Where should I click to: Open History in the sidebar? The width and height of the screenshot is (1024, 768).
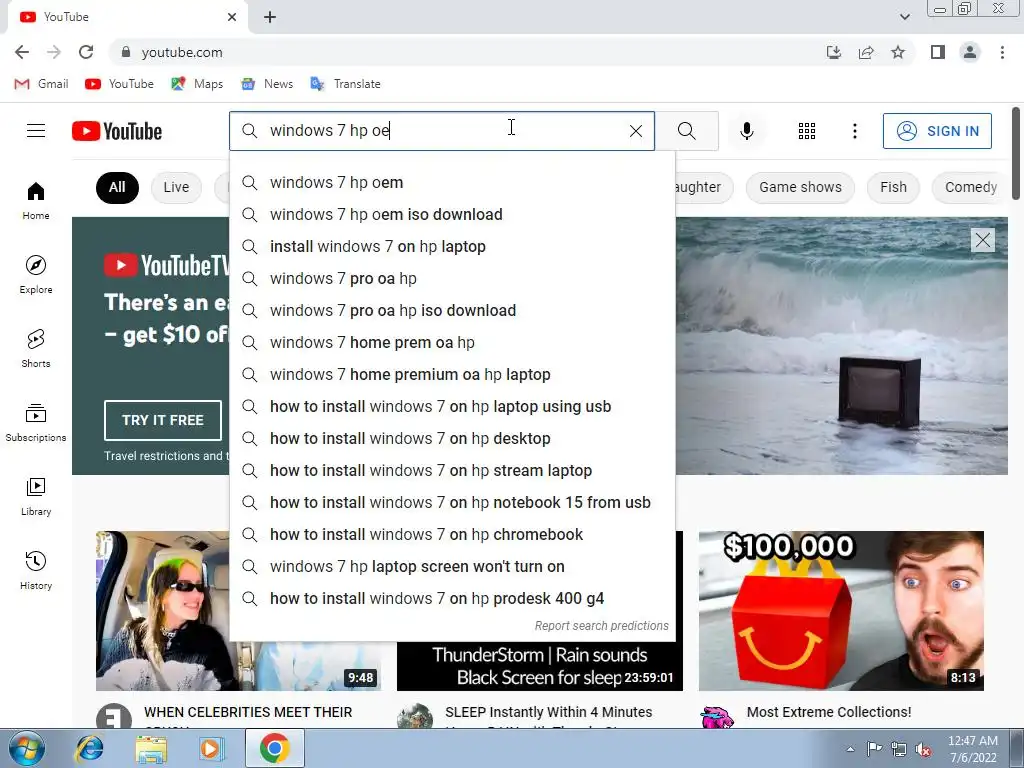click(x=36, y=570)
